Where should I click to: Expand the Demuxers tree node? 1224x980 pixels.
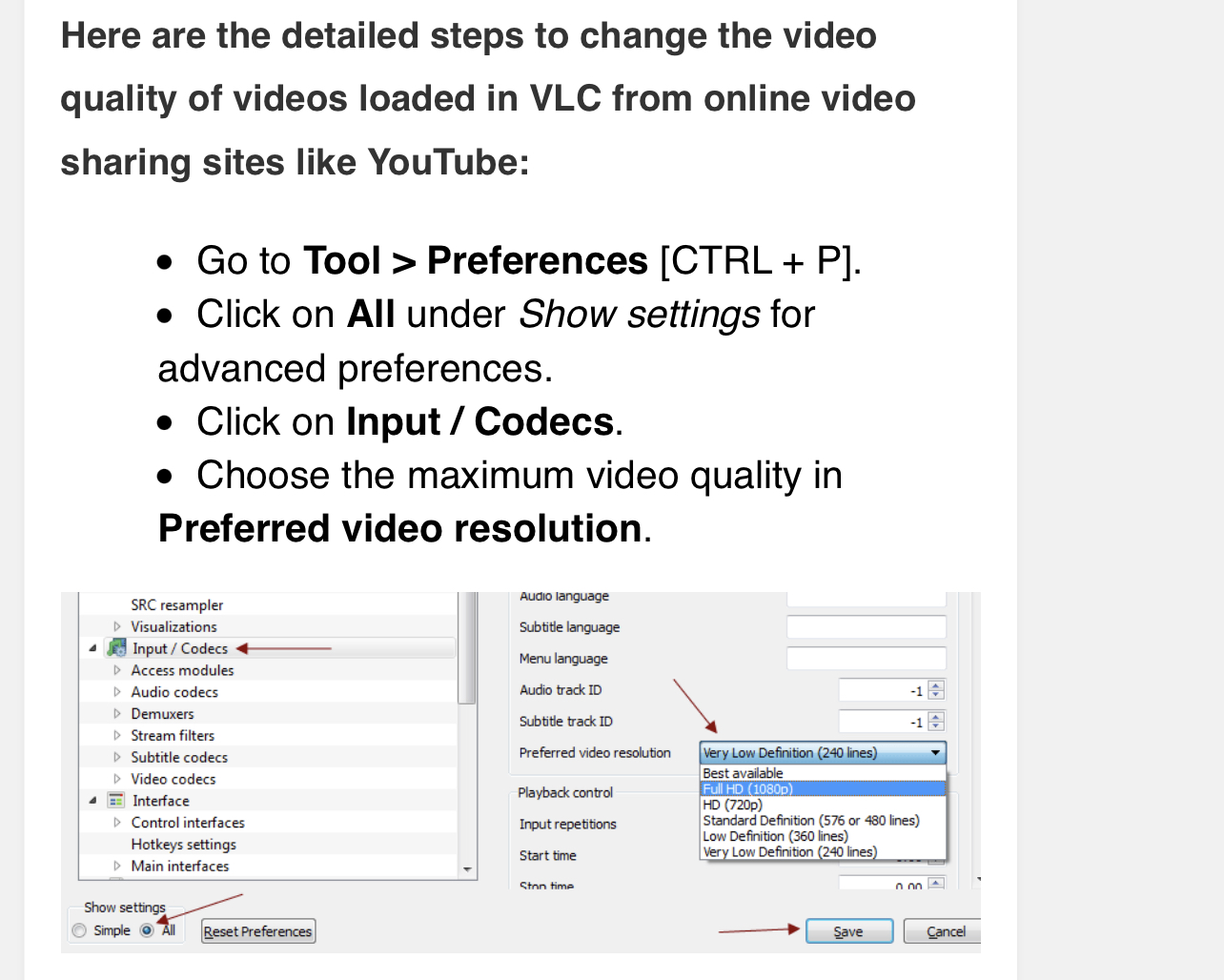117,713
